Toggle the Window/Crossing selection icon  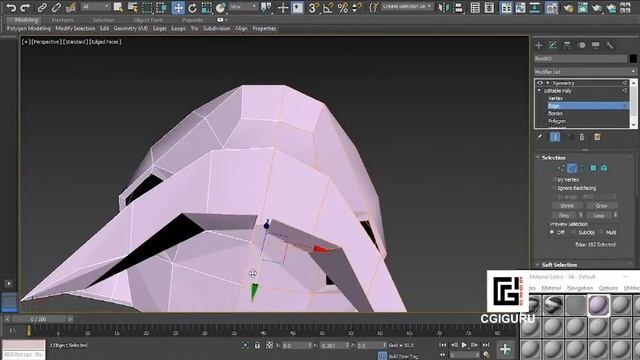[162, 7]
